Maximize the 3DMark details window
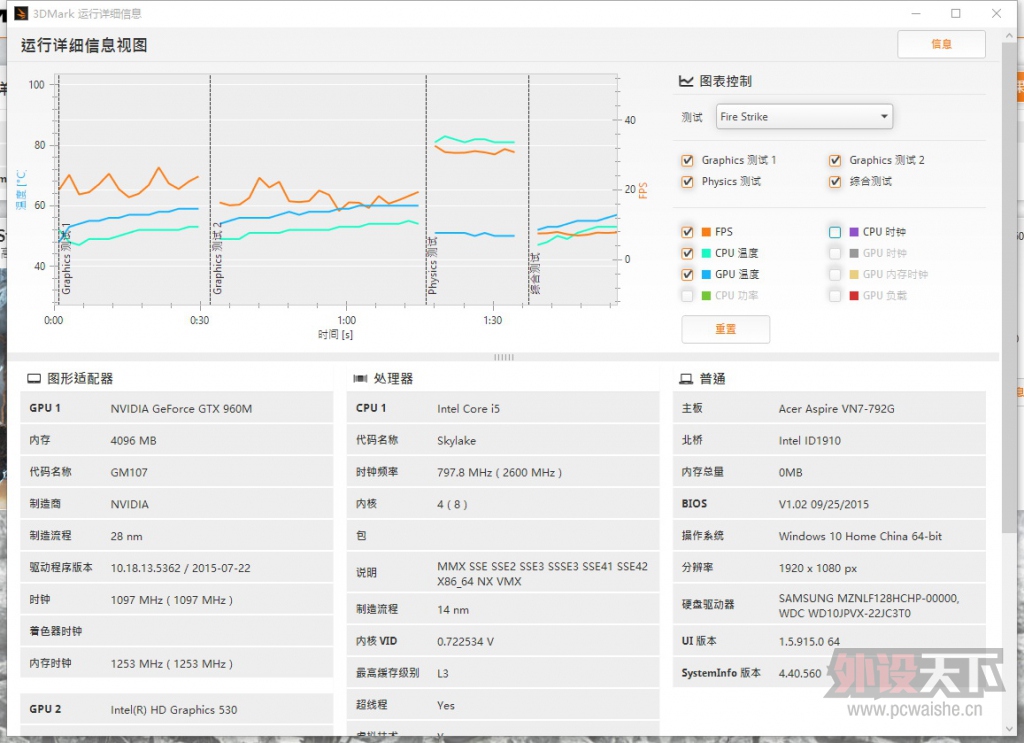The width and height of the screenshot is (1024, 743). [x=955, y=13]
